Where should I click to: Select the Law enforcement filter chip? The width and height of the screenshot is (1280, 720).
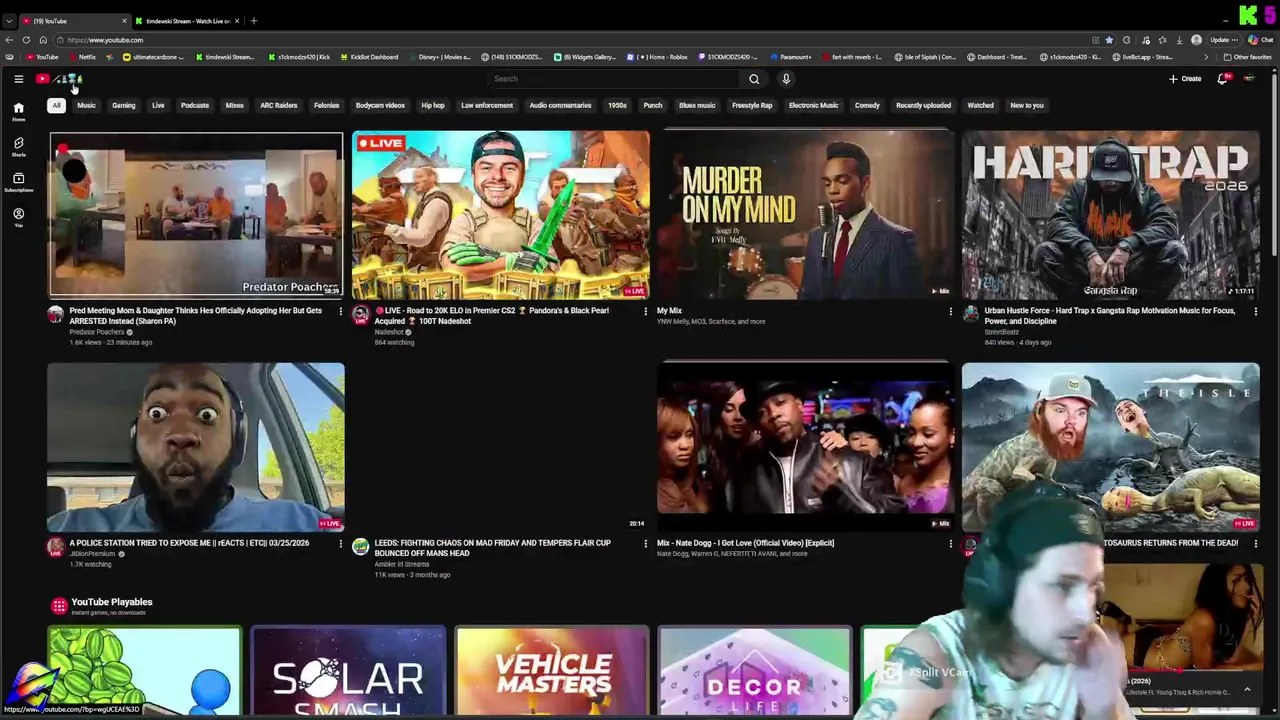click(x=487, y=105)
